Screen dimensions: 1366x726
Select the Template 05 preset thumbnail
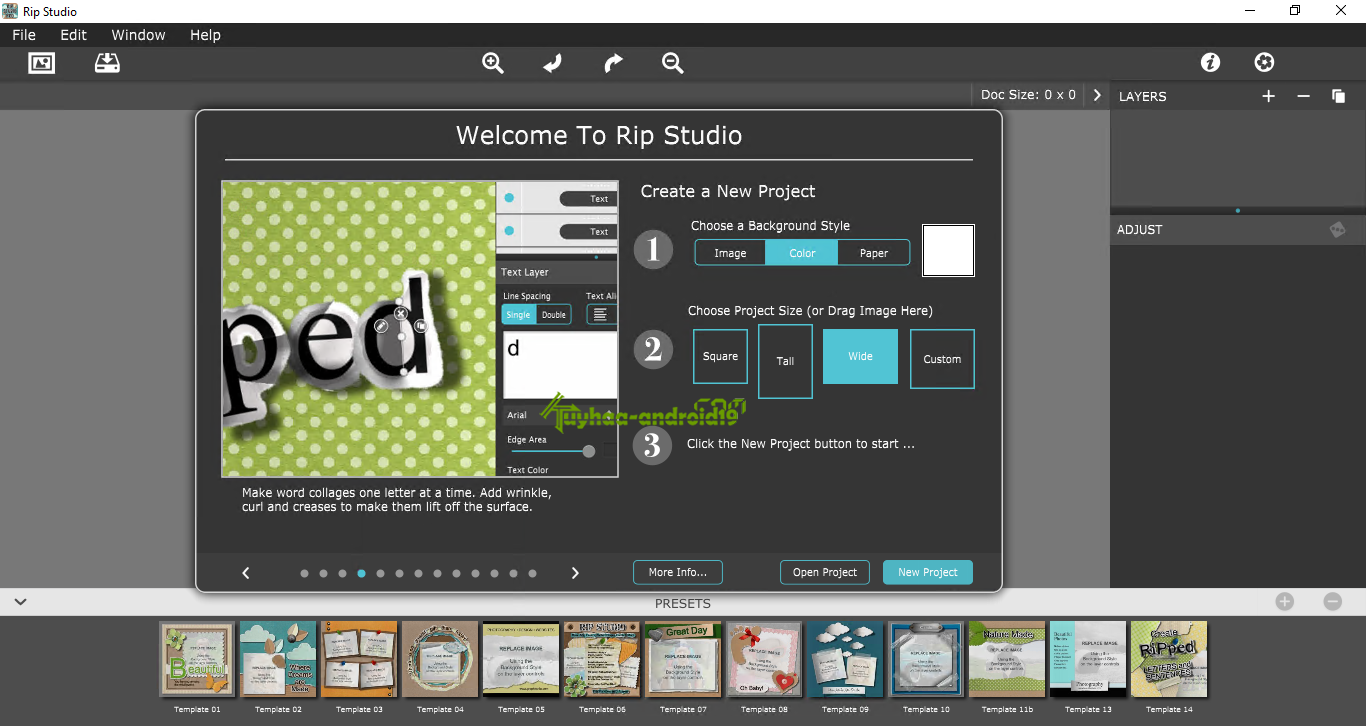[x=521, y=659]
